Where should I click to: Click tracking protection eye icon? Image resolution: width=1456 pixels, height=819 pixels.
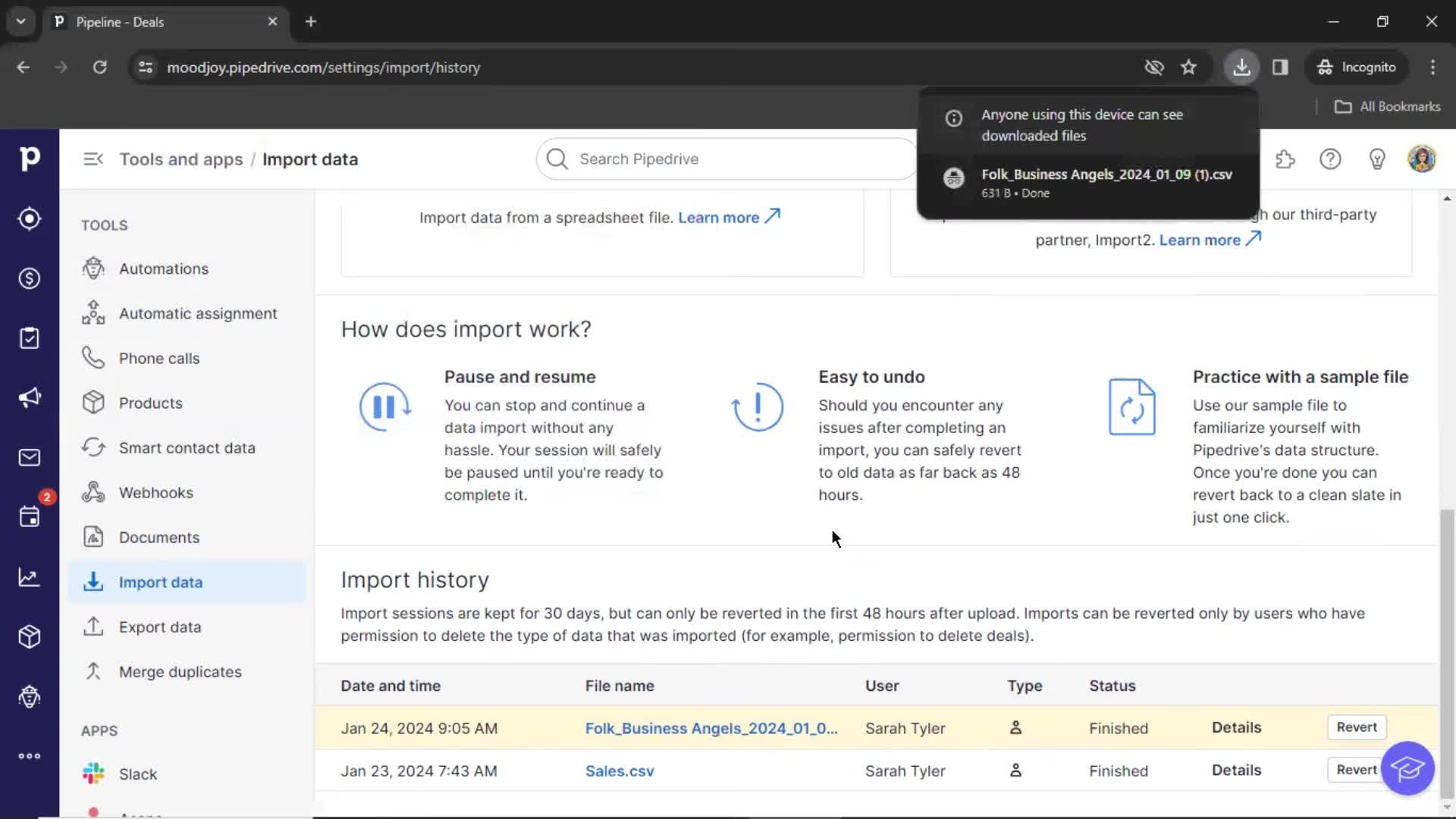pos(1153,67)
